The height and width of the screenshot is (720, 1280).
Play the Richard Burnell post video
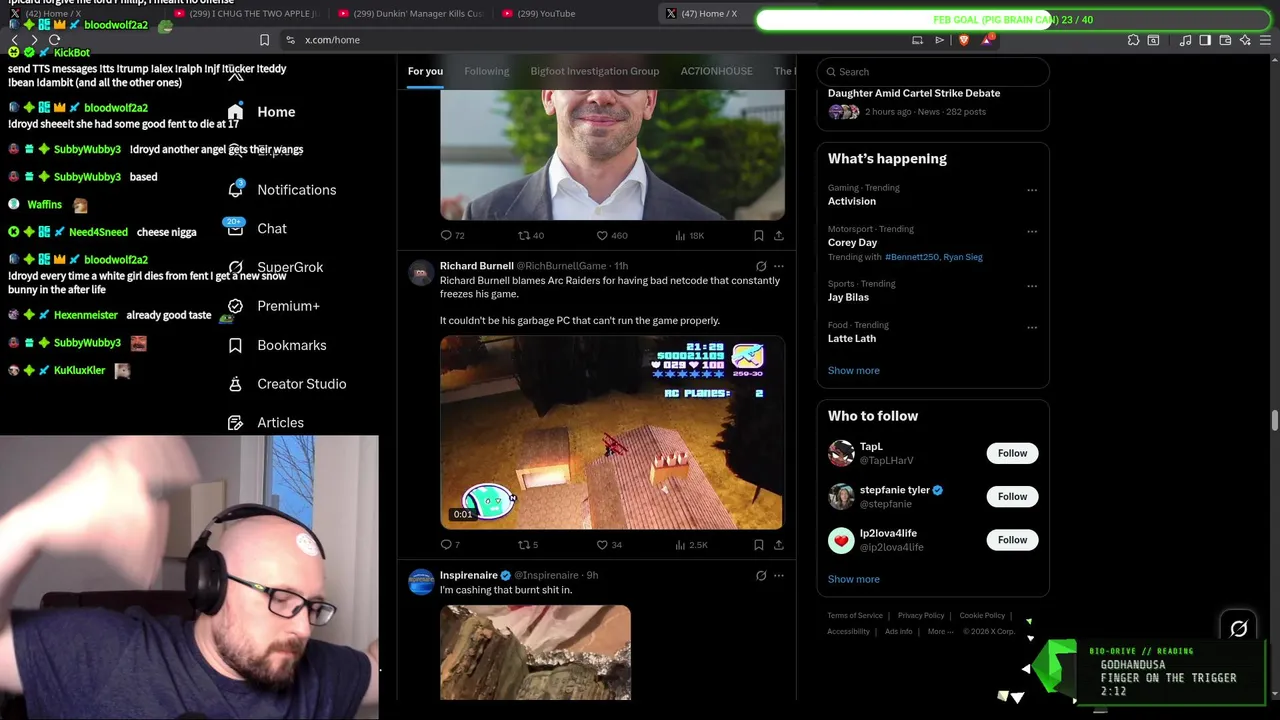tap(612, 433)
